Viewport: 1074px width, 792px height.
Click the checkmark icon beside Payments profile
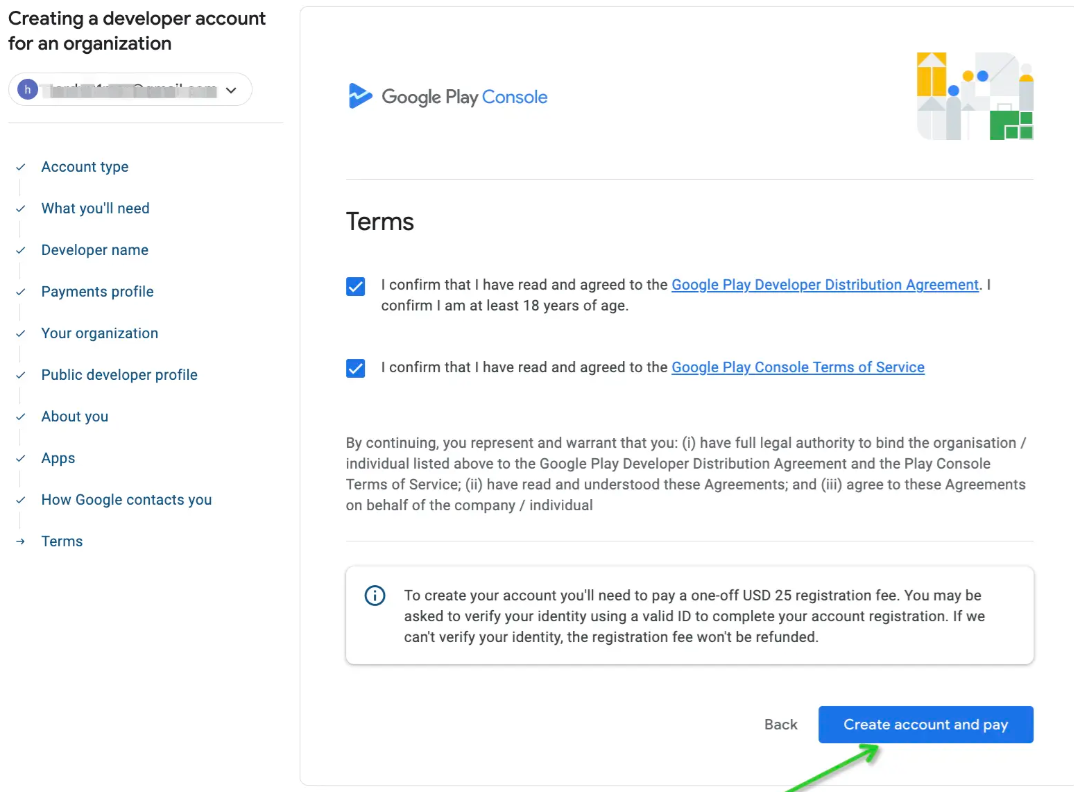[20, 292]
